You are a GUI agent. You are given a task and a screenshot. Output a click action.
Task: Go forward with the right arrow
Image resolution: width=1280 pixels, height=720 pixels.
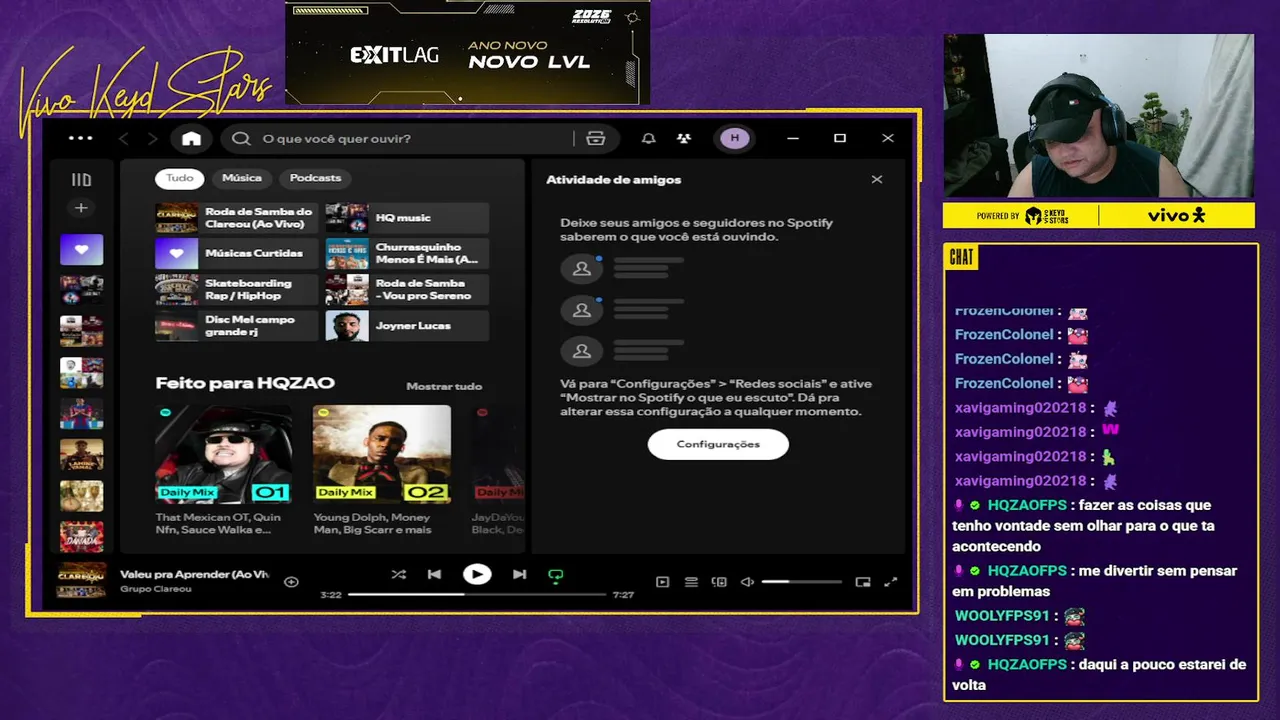pyautogui.click(x=152, y=138)
